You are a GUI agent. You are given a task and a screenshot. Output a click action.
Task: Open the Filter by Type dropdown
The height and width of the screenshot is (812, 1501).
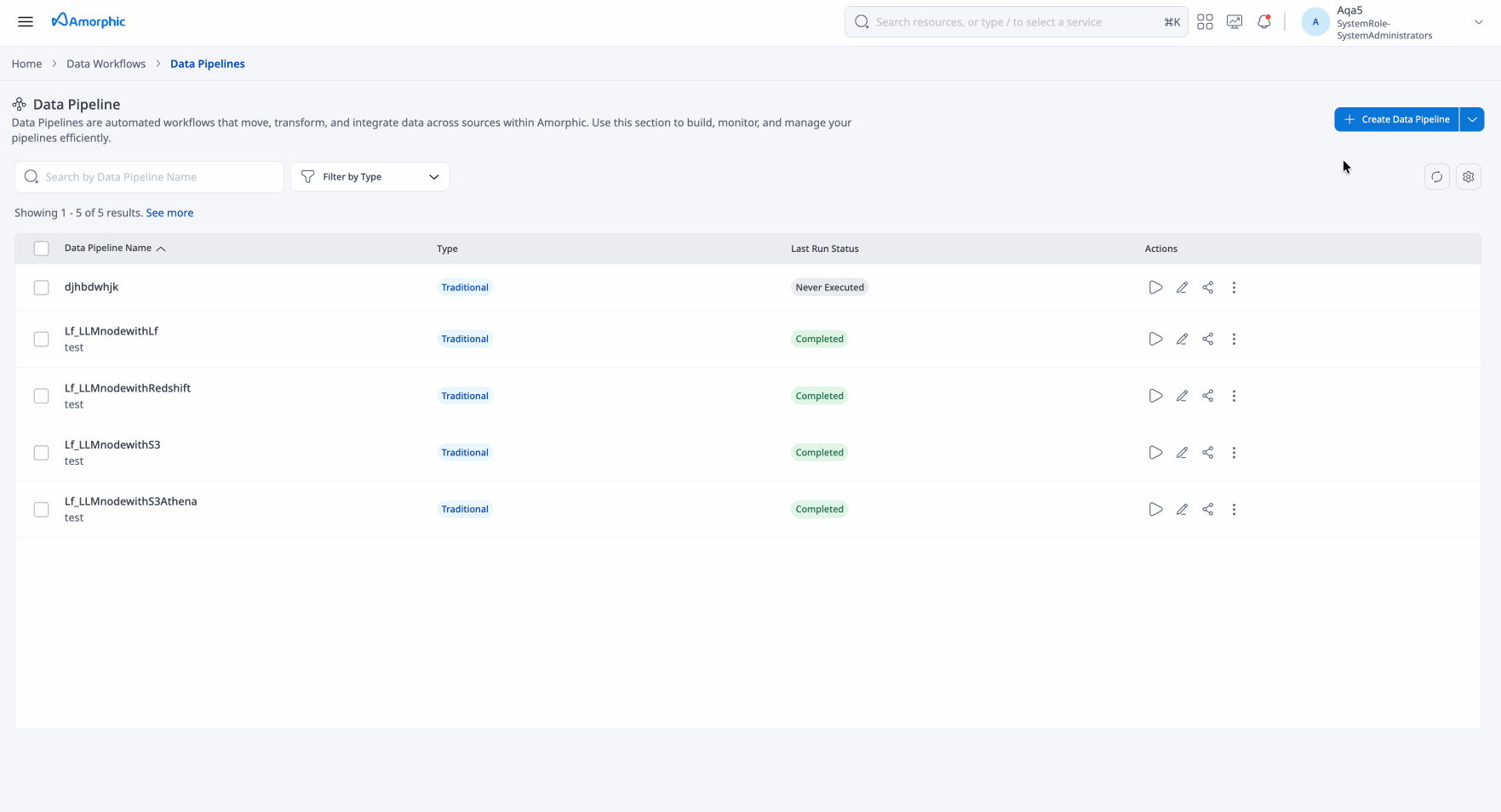point(370,177)
